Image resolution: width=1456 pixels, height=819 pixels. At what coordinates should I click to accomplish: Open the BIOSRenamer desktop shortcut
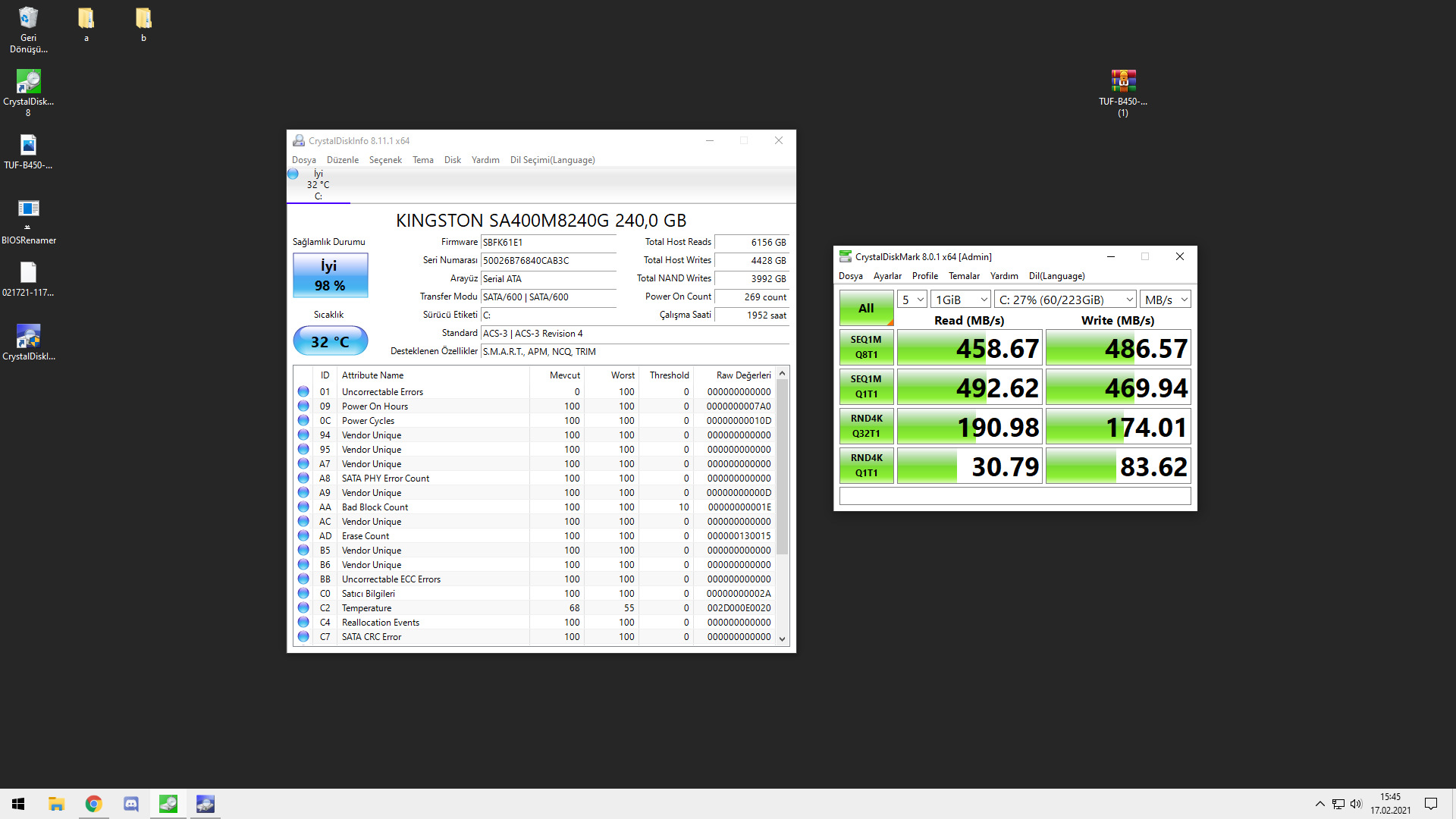coord(28,210)
